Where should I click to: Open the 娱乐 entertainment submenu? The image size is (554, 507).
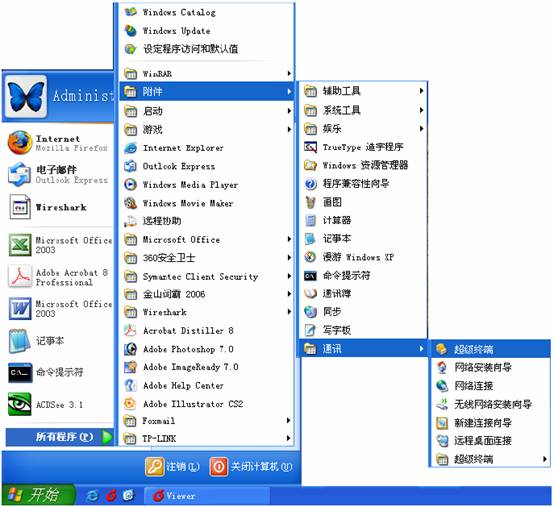coord(363,129)
